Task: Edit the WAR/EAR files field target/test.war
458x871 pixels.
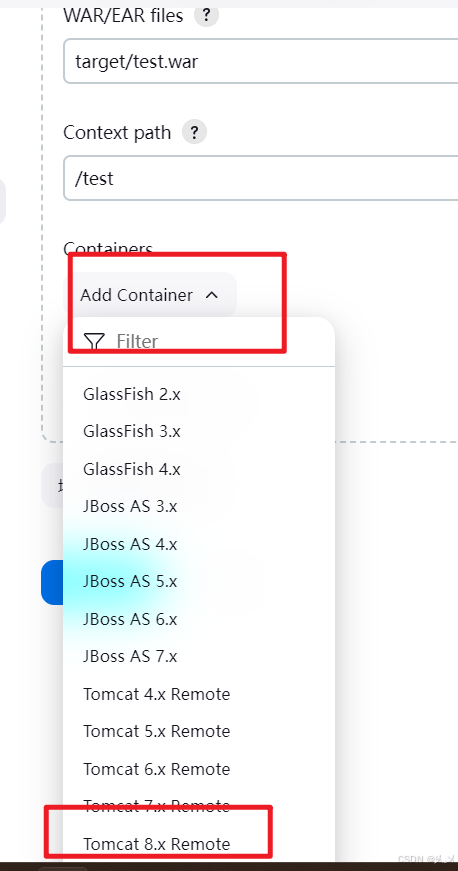Action: (260, 61)
